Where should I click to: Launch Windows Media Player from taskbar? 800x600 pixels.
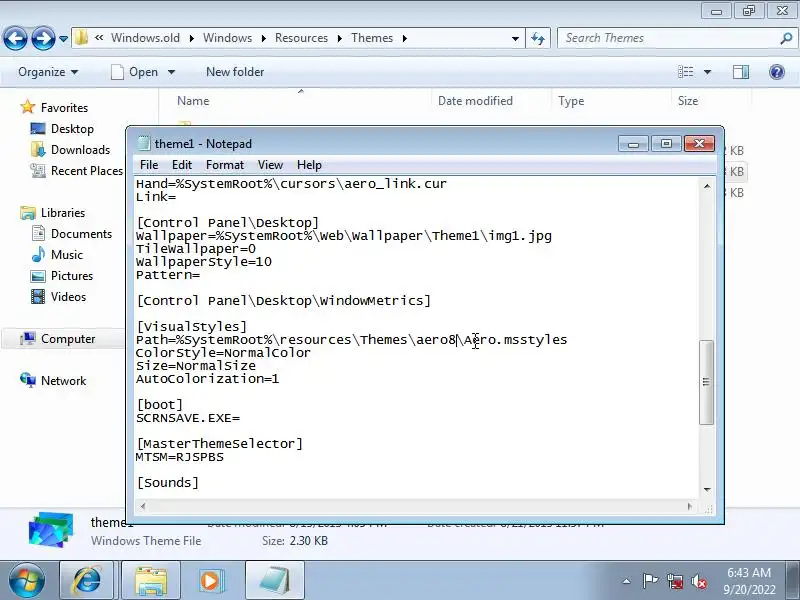point(211,580)
